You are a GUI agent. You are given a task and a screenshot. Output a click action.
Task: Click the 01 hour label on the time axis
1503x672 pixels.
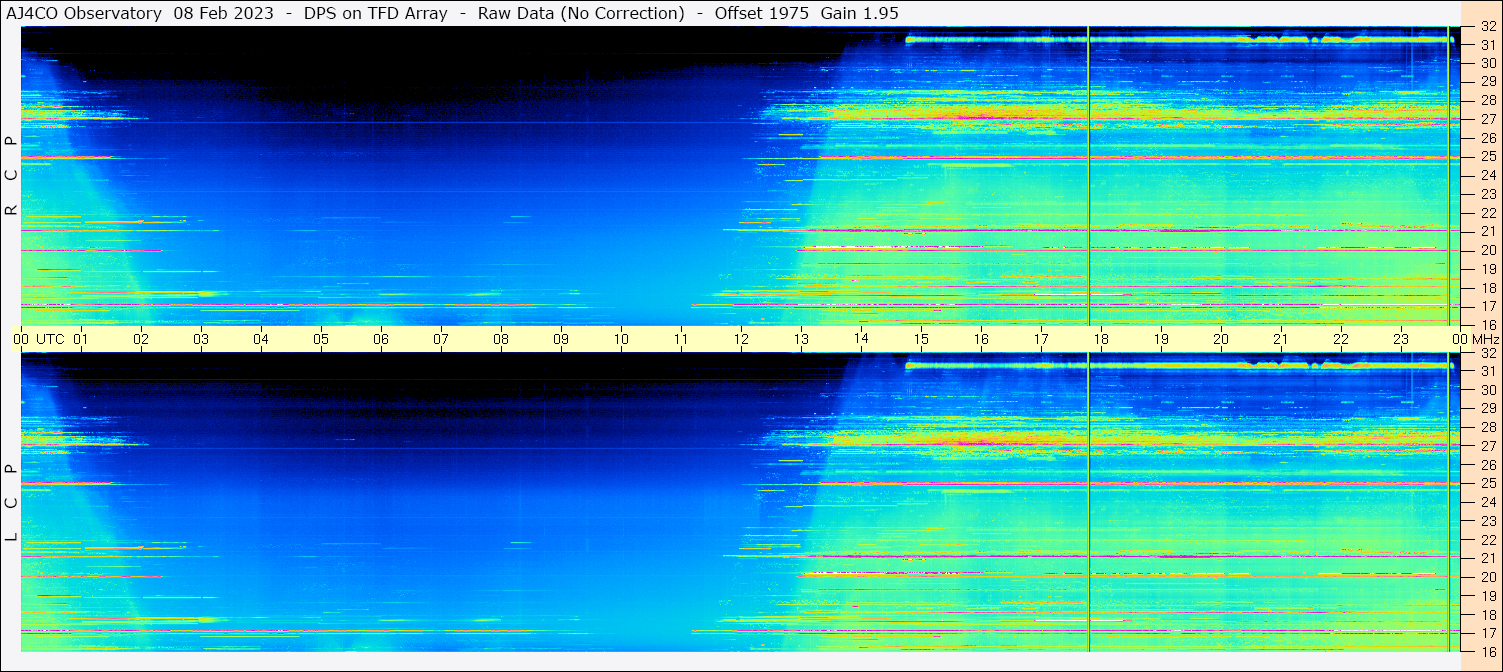tap(81, 339)
